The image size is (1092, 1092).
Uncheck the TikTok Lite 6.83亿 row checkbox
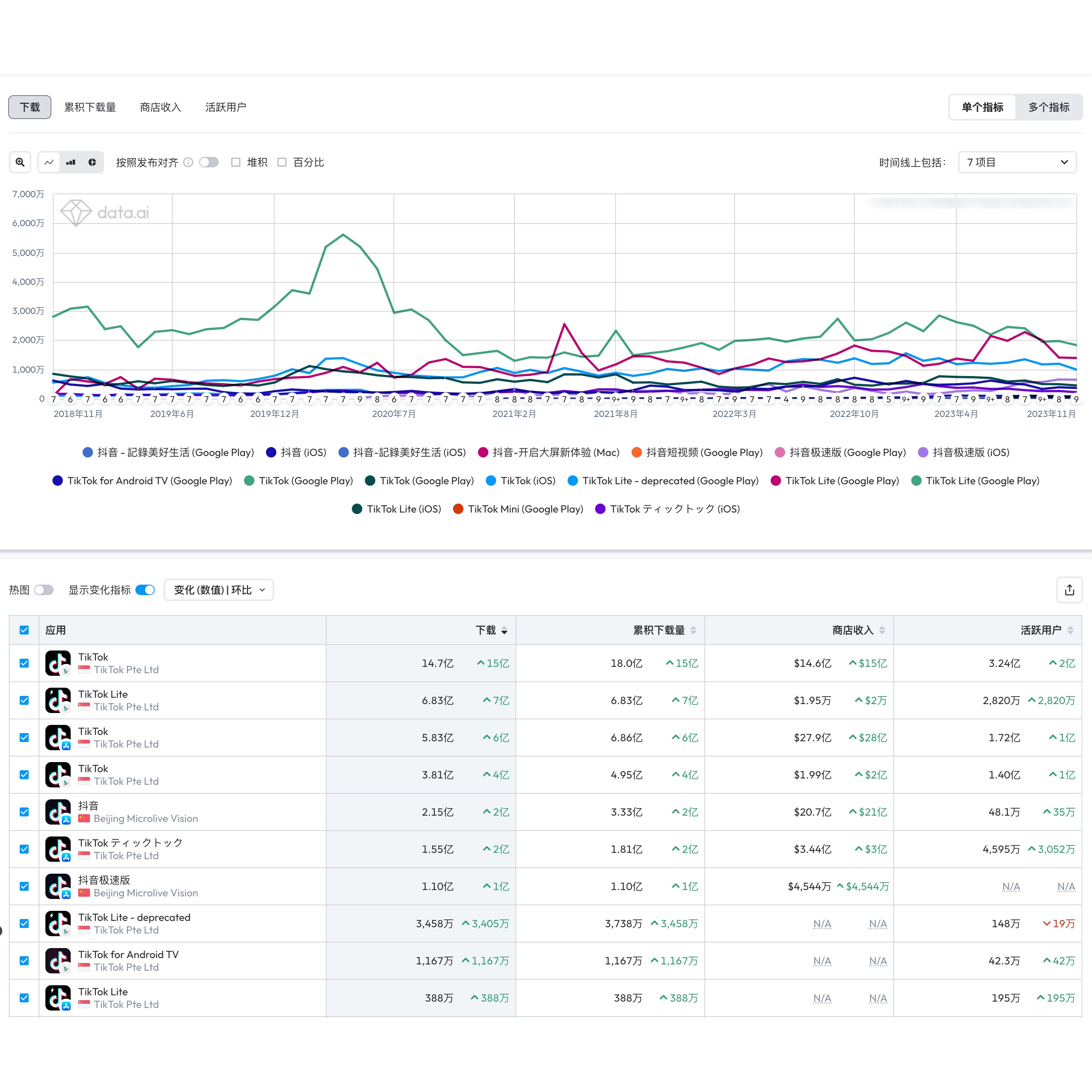tap(24, 700)
